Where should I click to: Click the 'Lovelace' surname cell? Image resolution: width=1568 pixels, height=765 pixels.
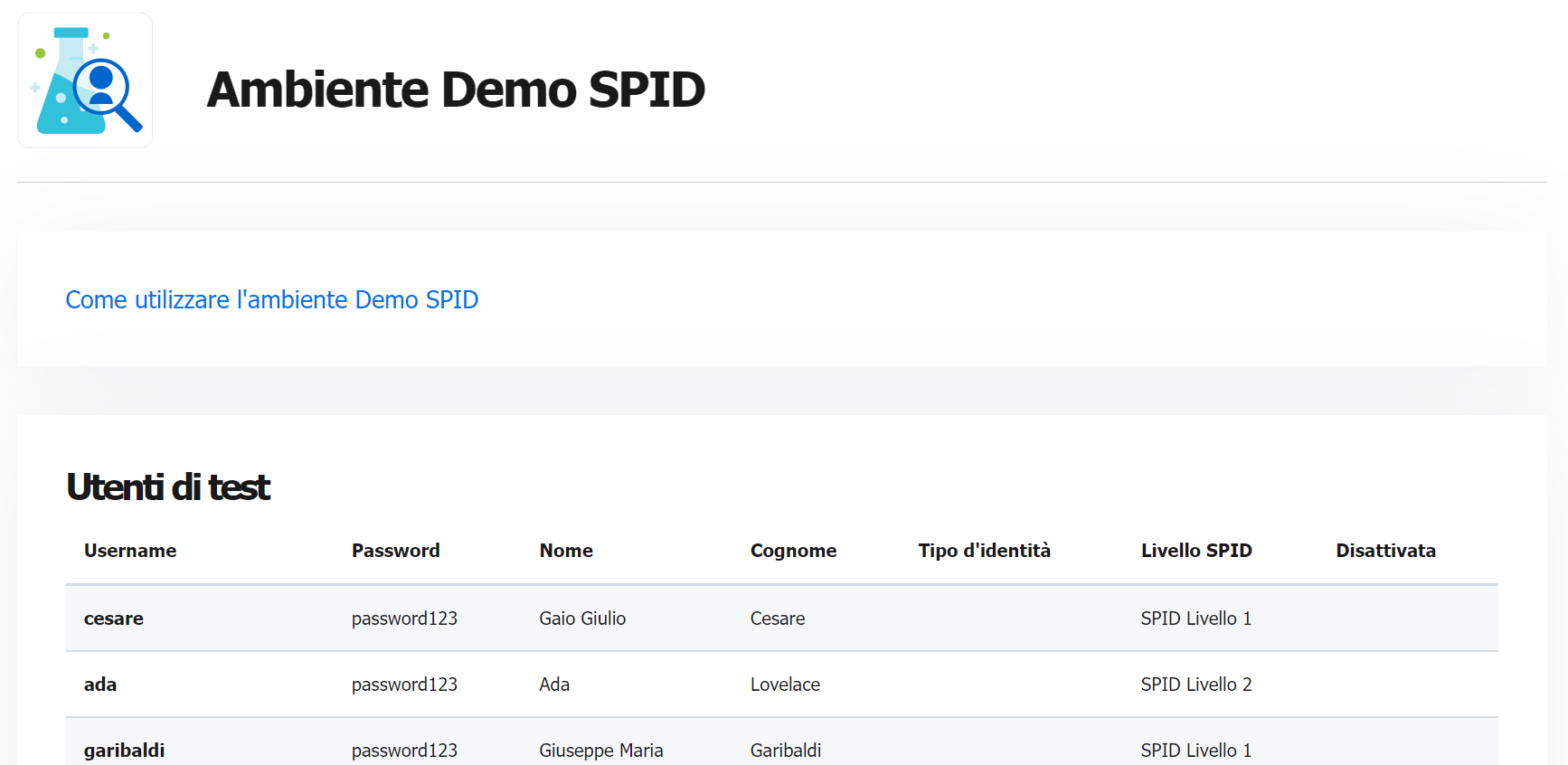[785, 685]
